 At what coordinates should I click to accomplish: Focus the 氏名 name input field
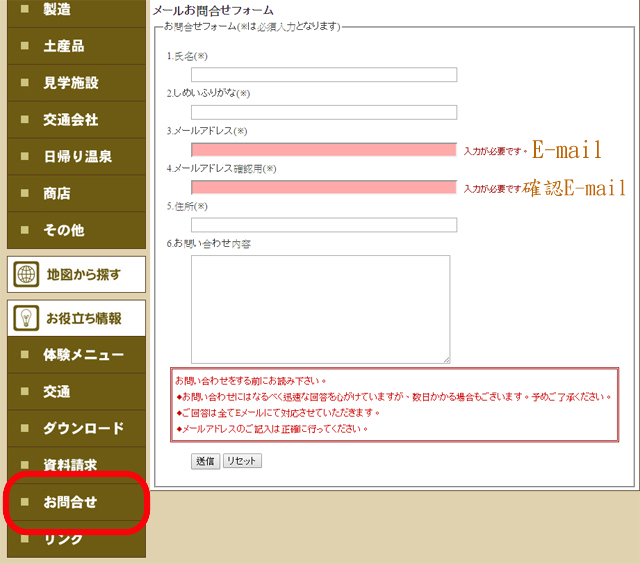pyautogui.click(x=323, y=74)
